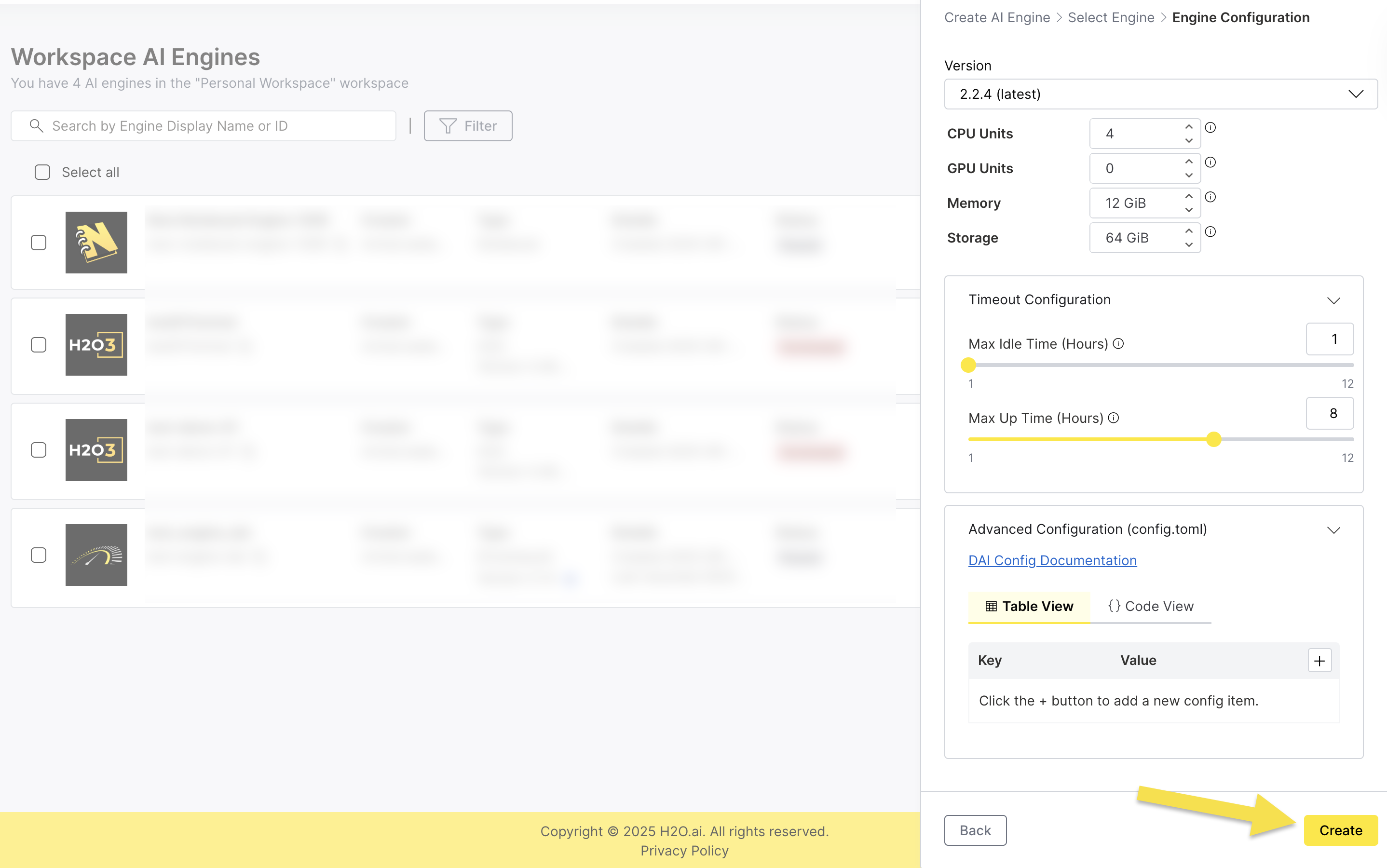Image resolution: width=1387 pixels, height=868 pixels.
Task: Click the GPU Units info icon
Action: pos(1210,163)
